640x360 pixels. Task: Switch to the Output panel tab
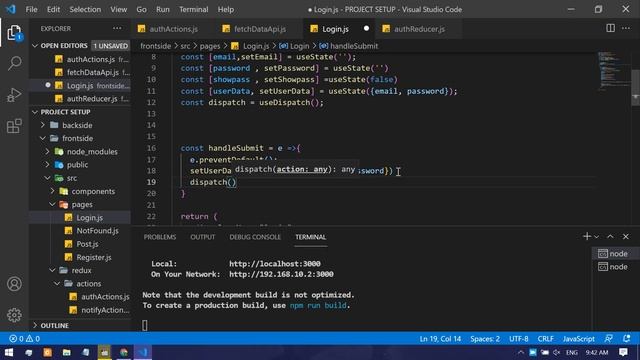click(202, 237)
